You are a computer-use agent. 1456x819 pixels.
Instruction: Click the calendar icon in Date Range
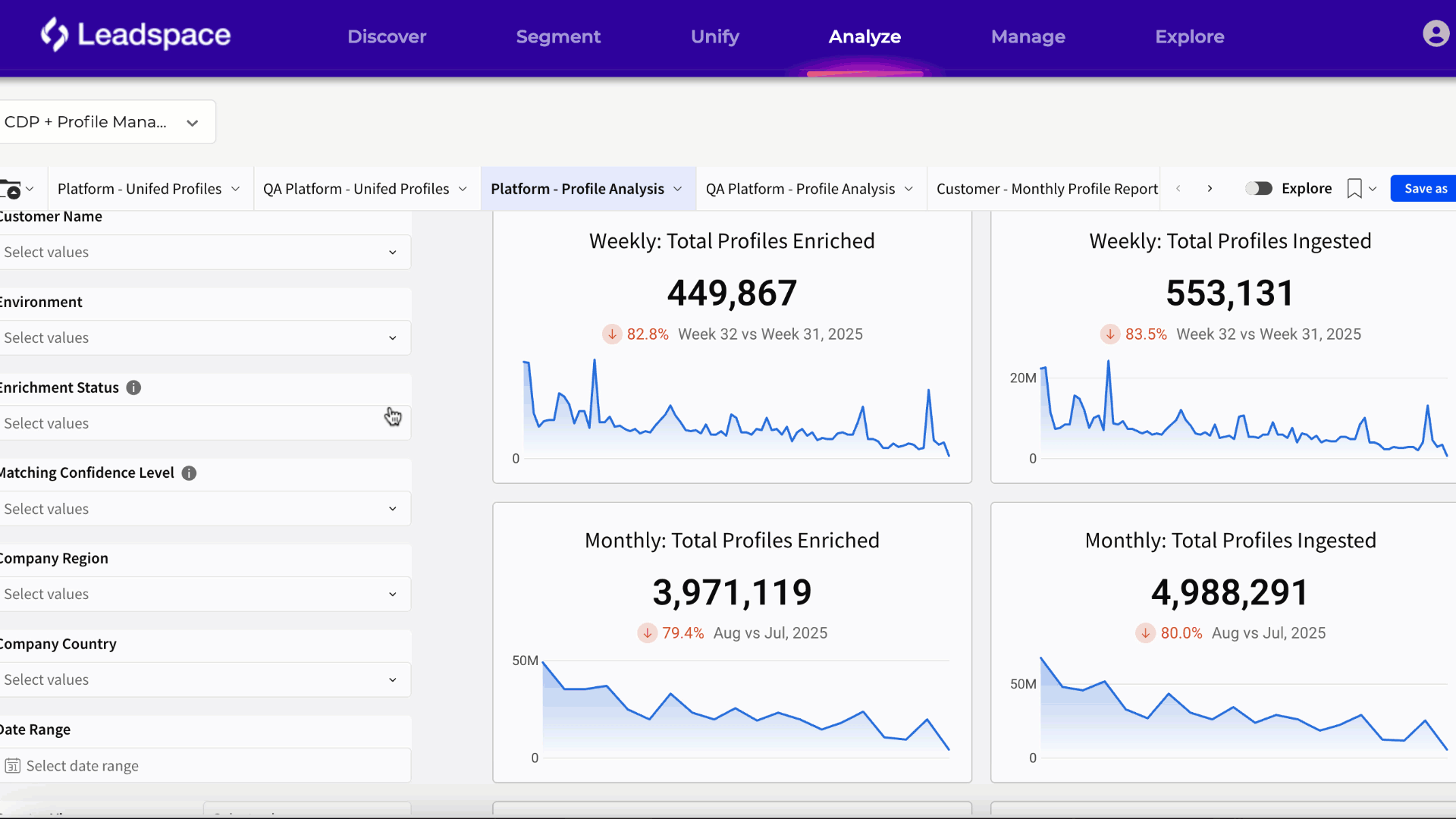[13, 766]
